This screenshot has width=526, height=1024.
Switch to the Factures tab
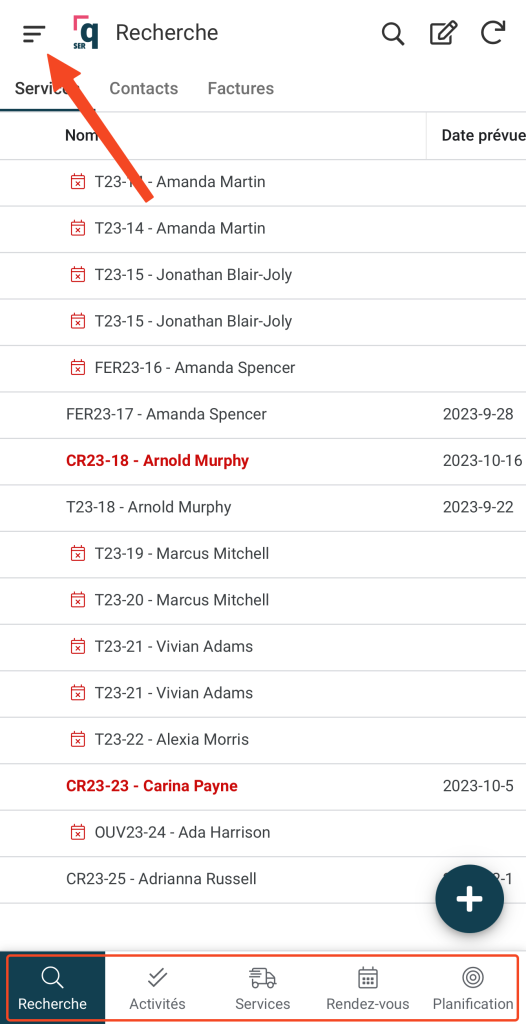click(x=240, y=88)
